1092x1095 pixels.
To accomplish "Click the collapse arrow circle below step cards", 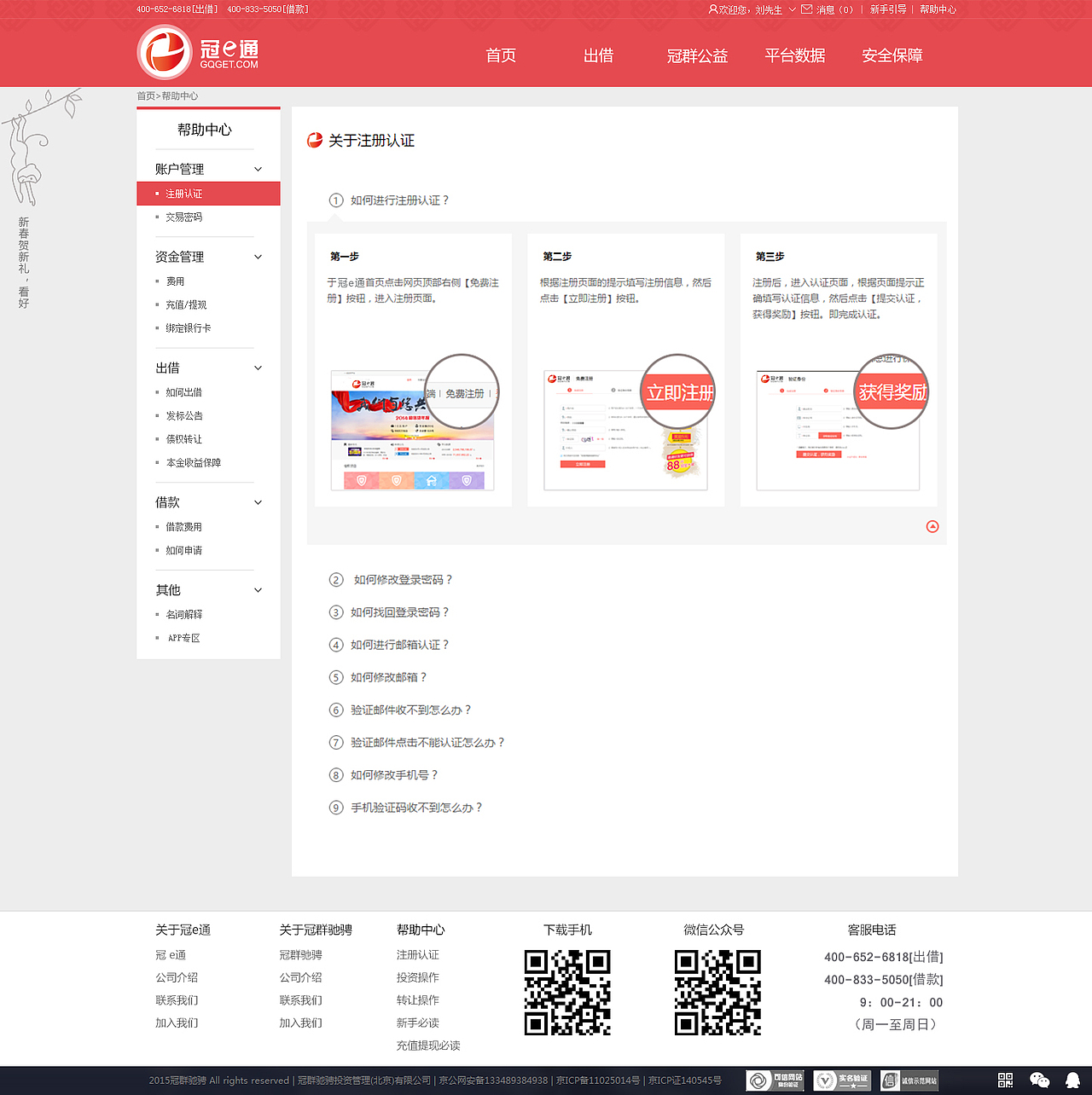I will point(932,527).
